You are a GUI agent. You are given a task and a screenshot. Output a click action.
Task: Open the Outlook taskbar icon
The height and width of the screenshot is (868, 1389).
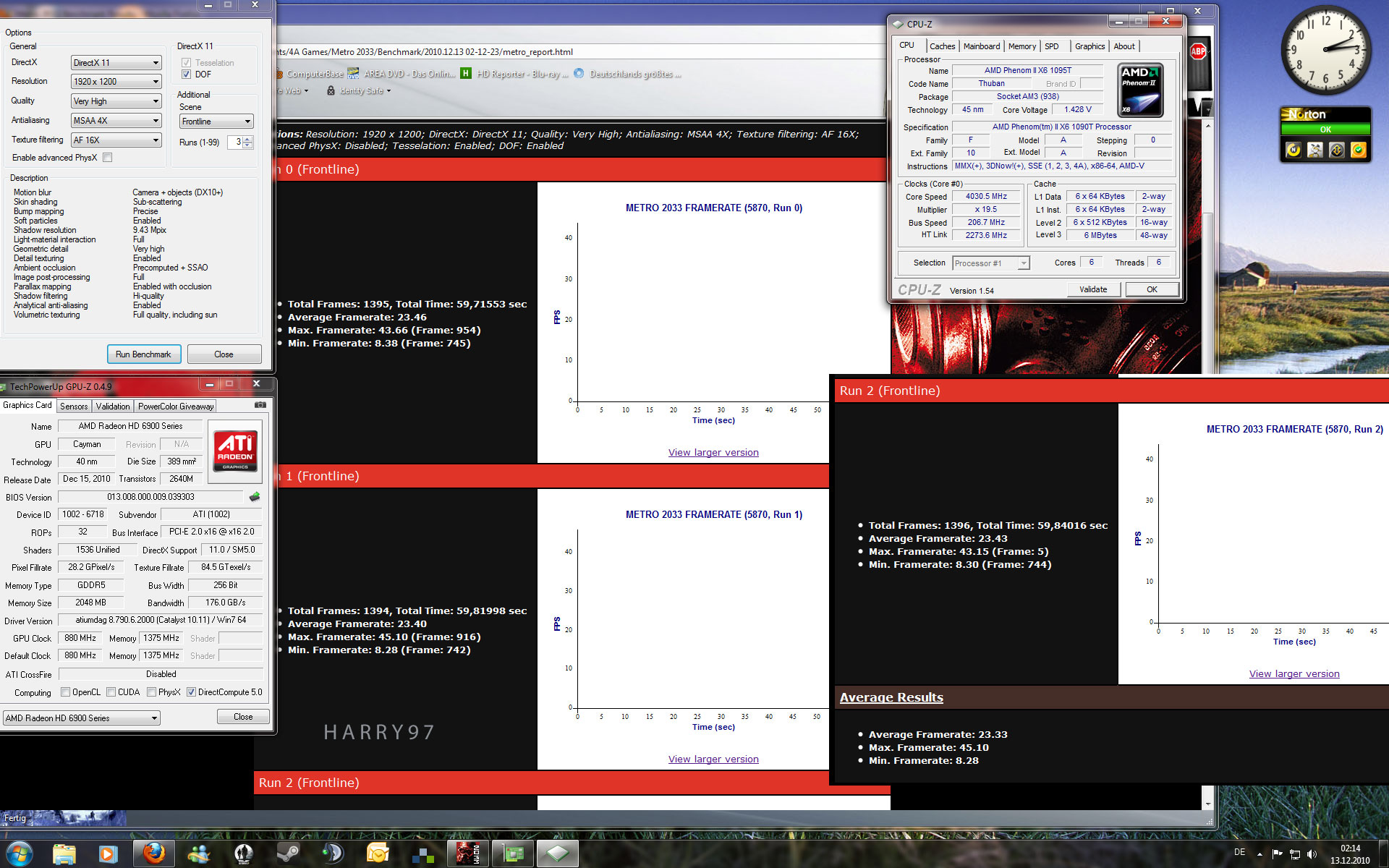[x=378, y=854]
